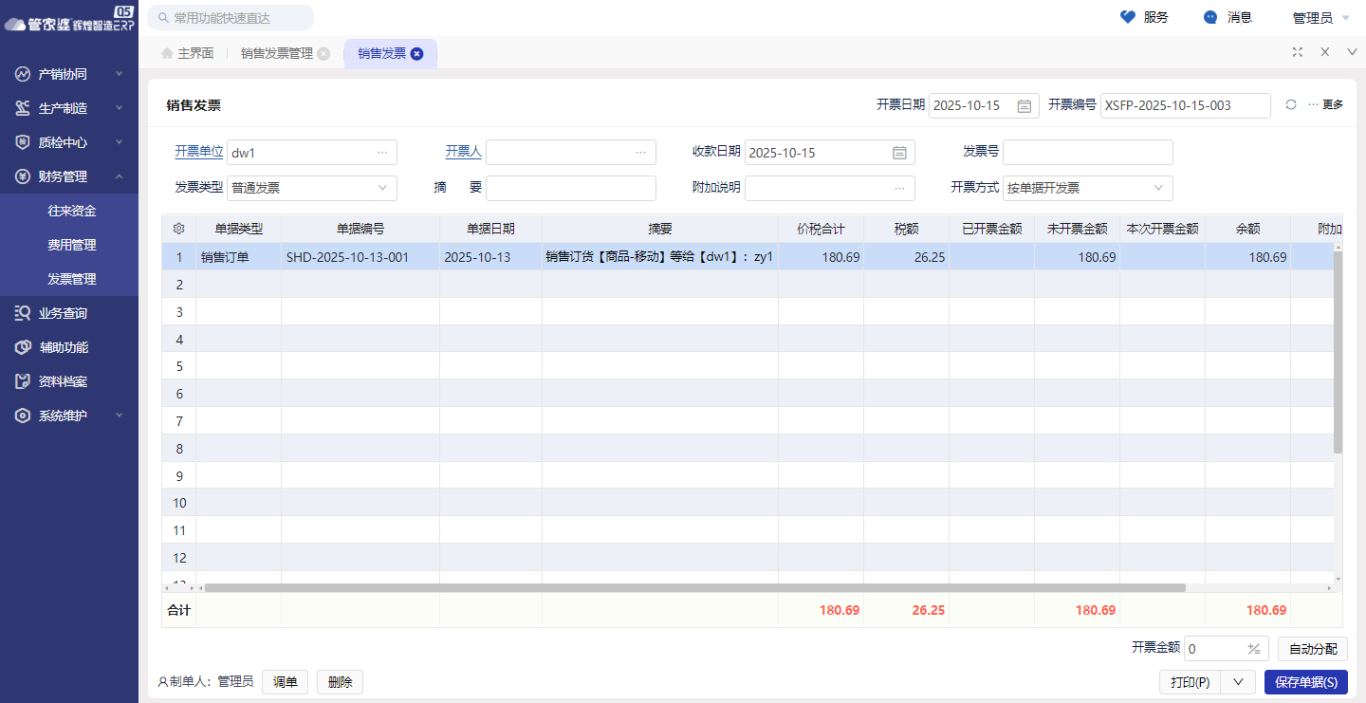Image resolution: width=1366 pixels, height=703 pixels.
Task: Click the gear icon in the table header
Action: pyautogui.click(x=178, y=228)
